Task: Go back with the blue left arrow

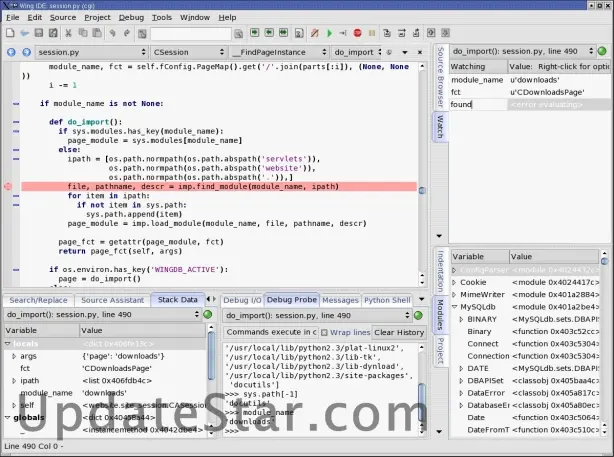Action: [x=11, y=52]
